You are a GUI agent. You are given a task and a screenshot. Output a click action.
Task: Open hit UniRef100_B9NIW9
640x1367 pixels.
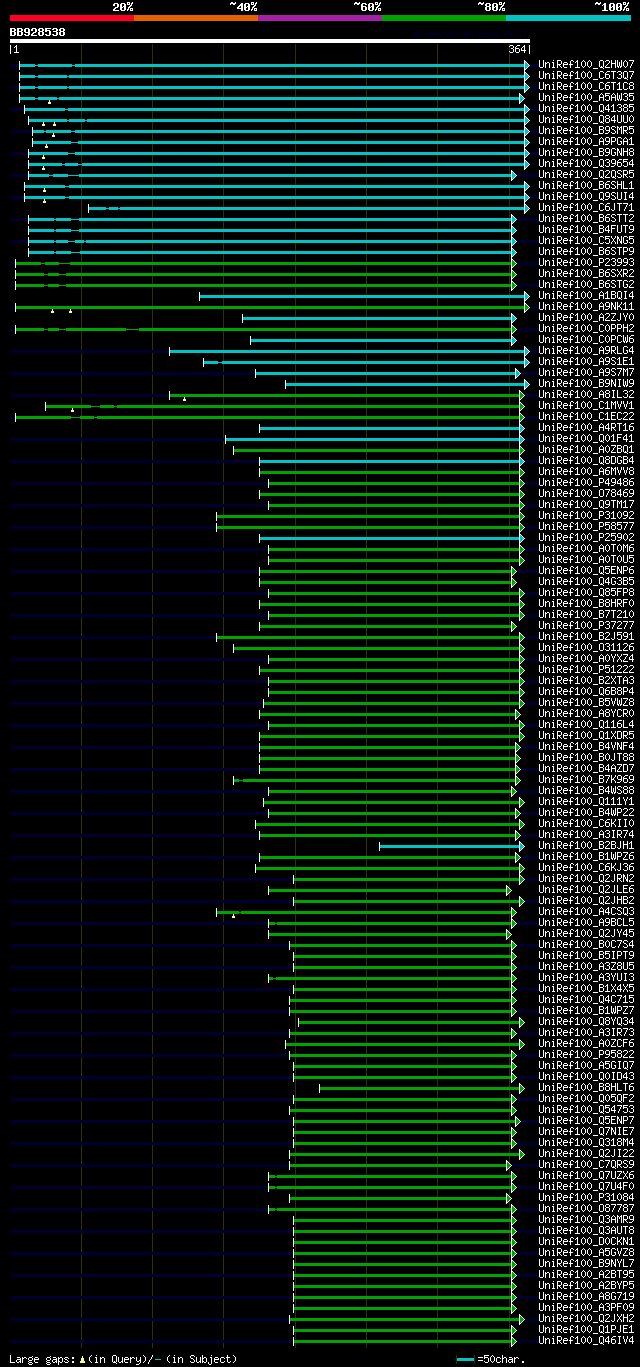[586, 383]
